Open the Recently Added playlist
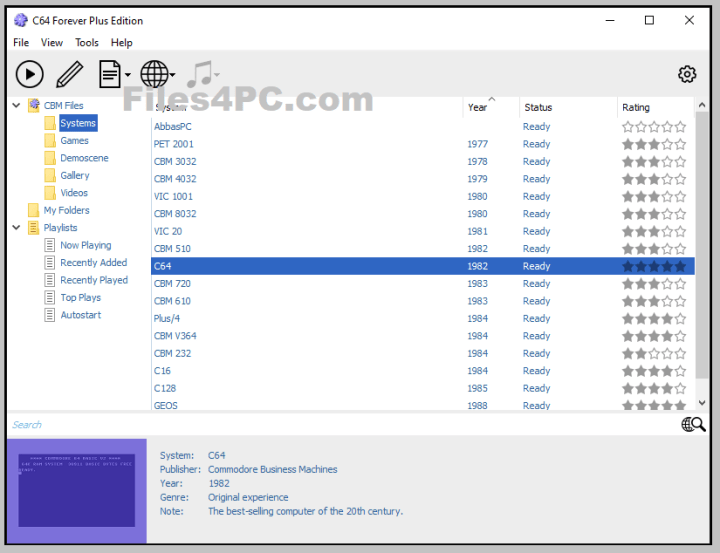 (x=94, y=263)
